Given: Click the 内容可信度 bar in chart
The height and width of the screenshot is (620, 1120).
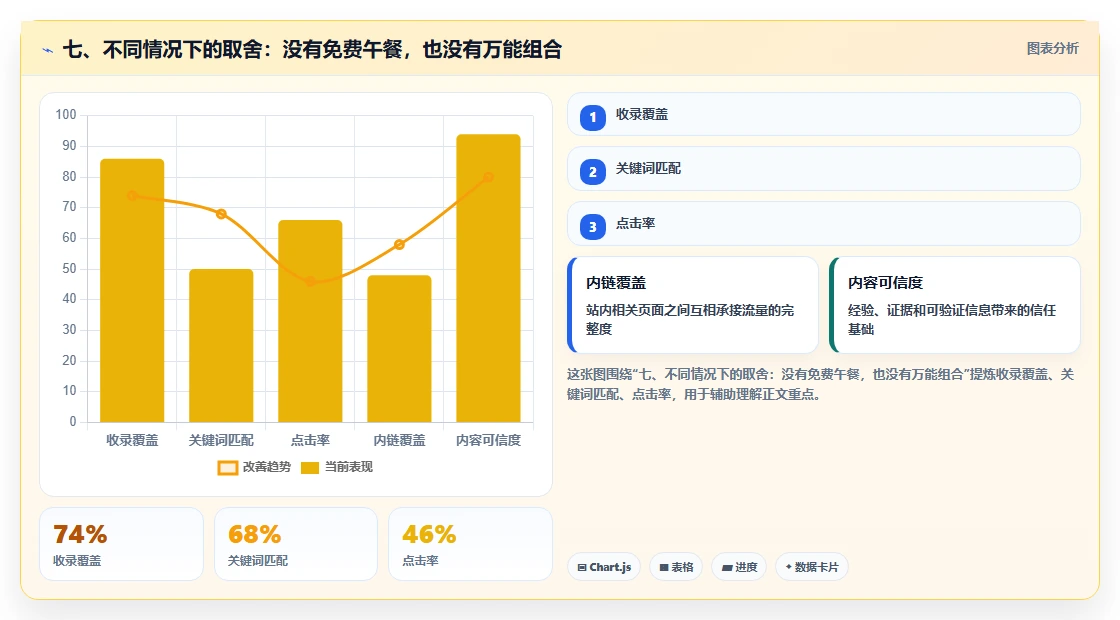Looking at the screenshot, I should tap(489, 278).
